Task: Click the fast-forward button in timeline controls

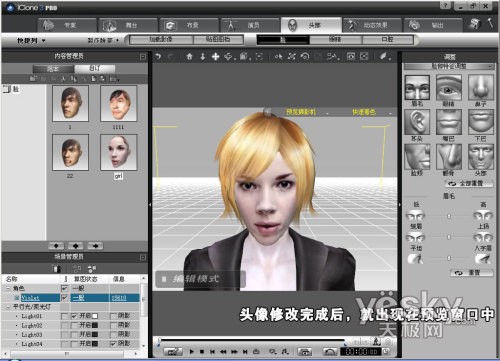Action: [234, 351]
